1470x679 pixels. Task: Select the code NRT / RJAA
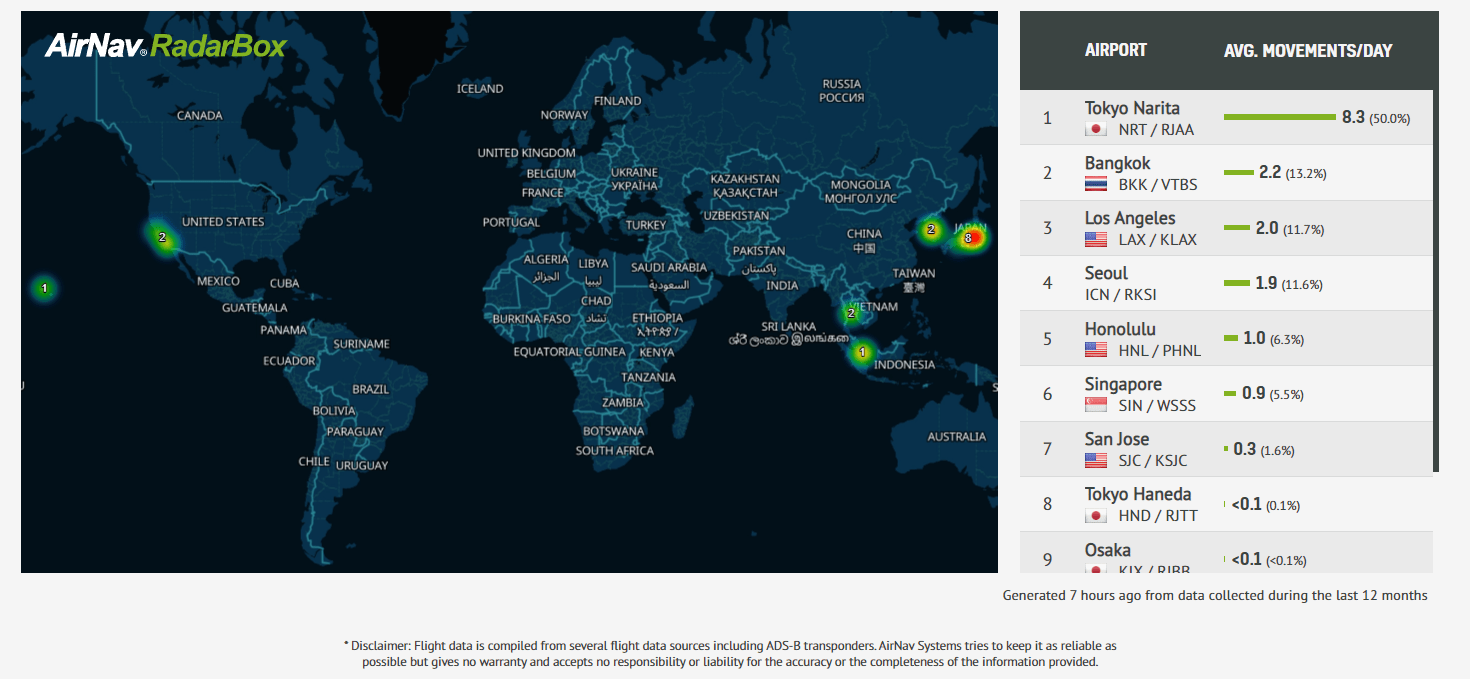click(x=1156, y=130)
